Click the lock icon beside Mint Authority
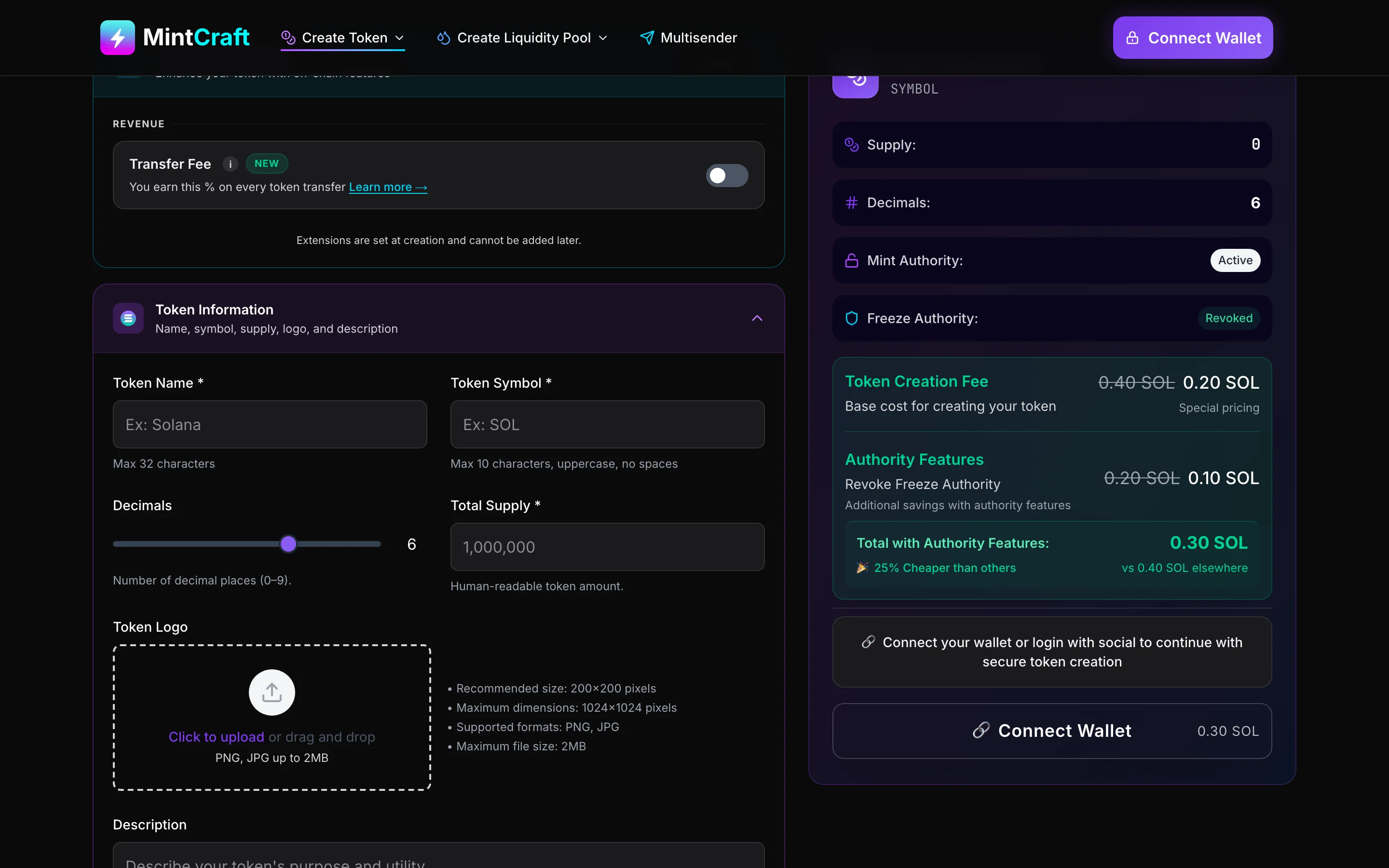 [x=851, y=260]
